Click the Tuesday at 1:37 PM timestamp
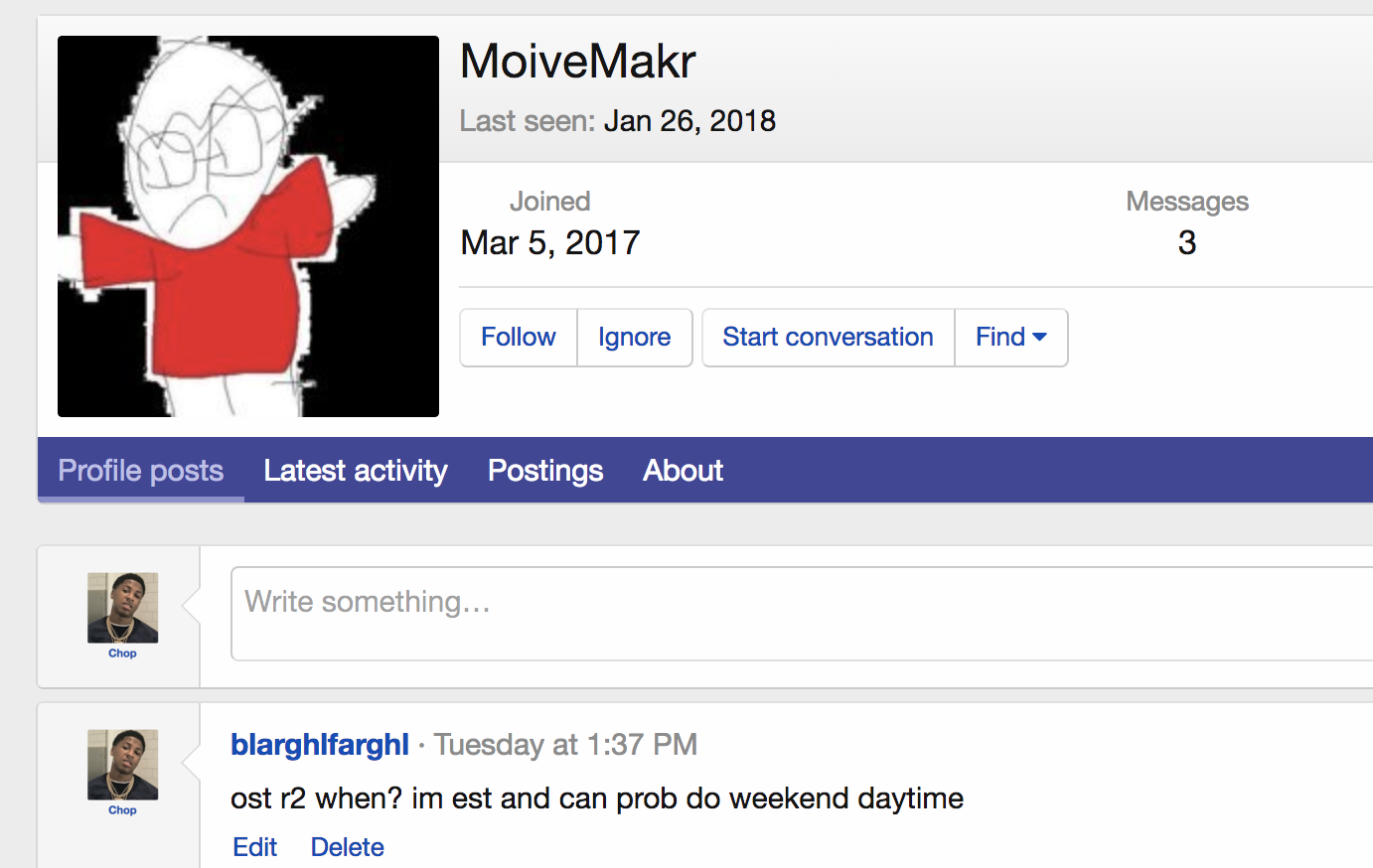 (x=565, y=745)
